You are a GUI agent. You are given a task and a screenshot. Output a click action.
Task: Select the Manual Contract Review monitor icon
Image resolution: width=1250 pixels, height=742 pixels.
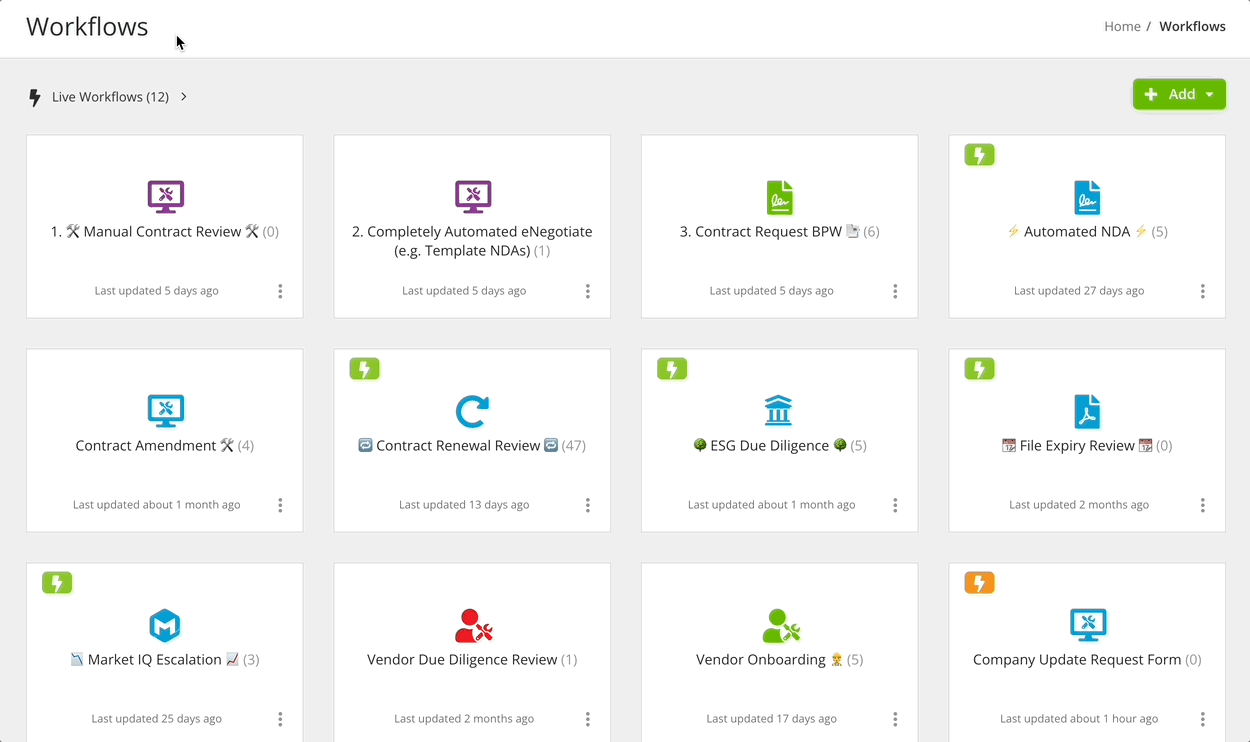(x=164, y=196)
